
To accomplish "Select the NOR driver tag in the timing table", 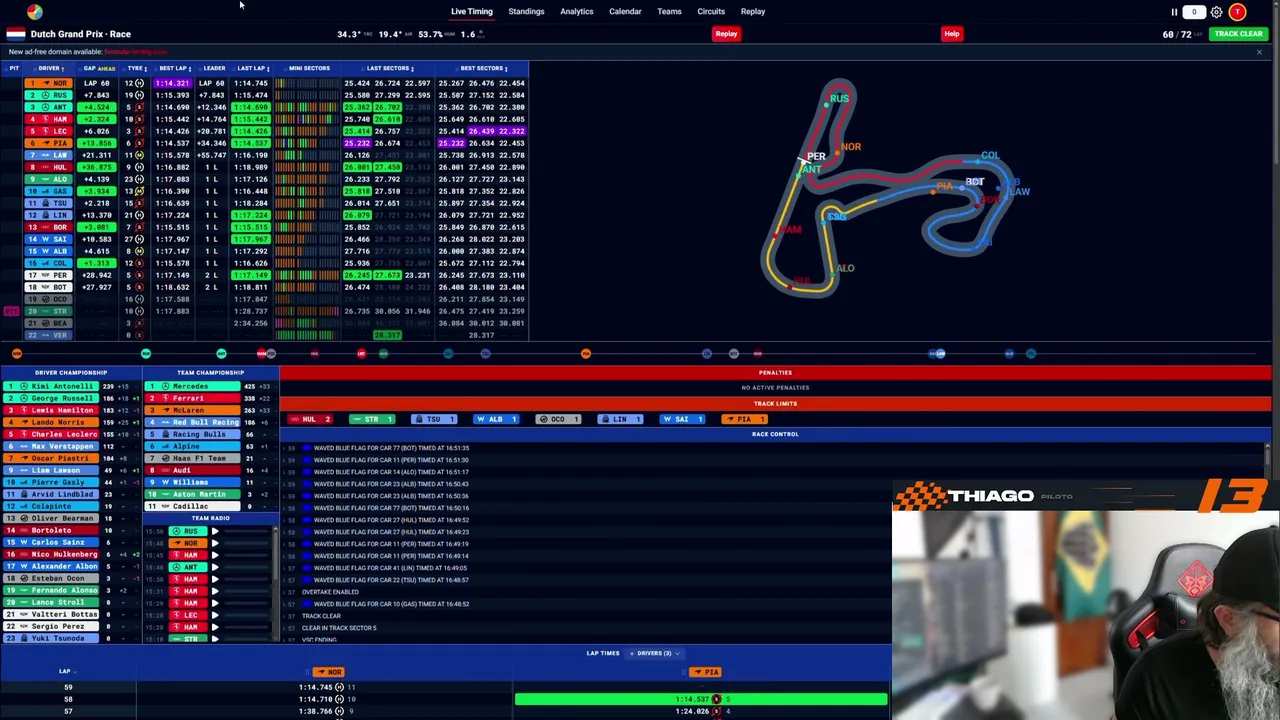I will click(x=49, y=83).
